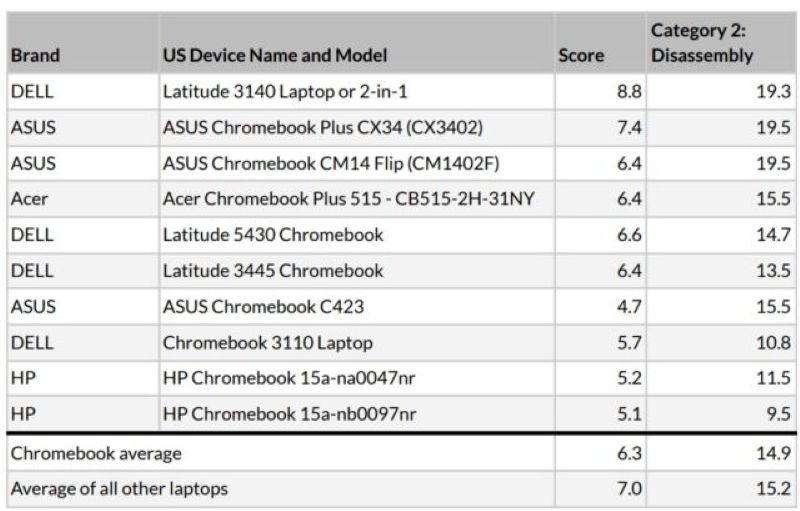Select the Acer brand cell
The height and width of the screenshot is (511, 800).
pos(29,199)
